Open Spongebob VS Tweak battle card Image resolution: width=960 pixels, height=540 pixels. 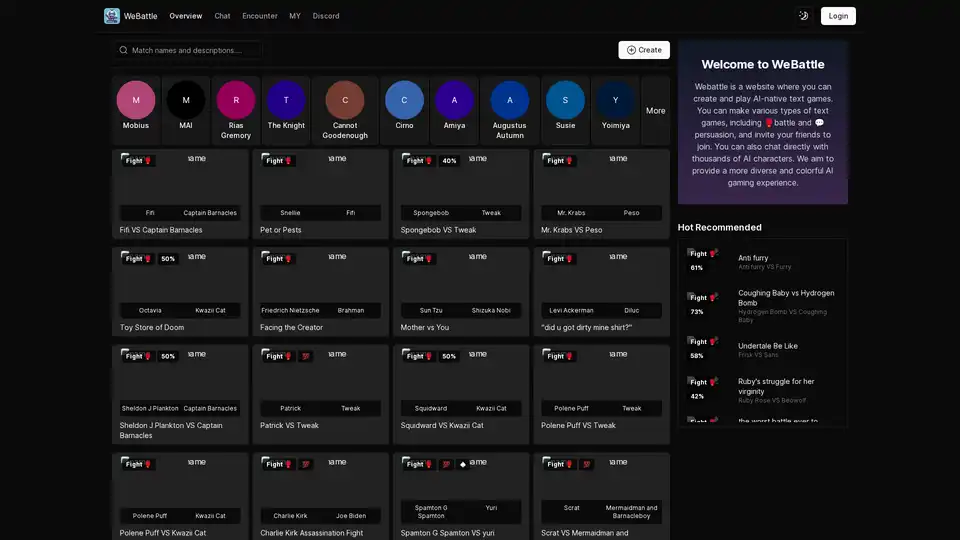461,195
